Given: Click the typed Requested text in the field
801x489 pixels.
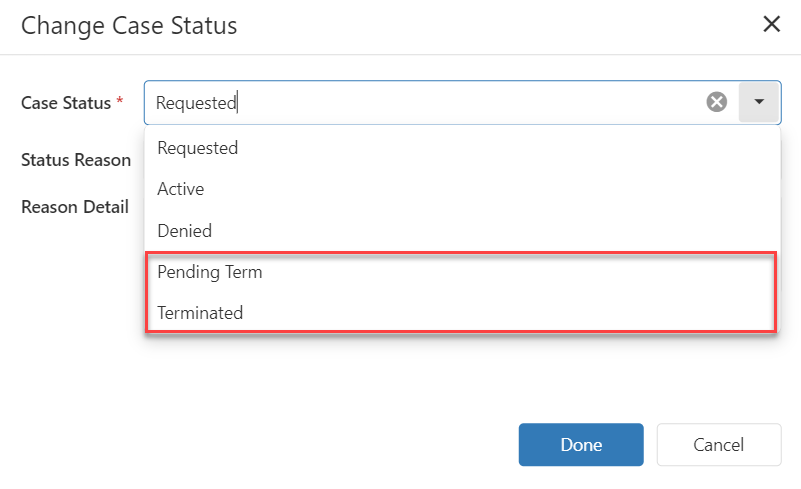Looking at the screenshot, I should tap(196, 102).
